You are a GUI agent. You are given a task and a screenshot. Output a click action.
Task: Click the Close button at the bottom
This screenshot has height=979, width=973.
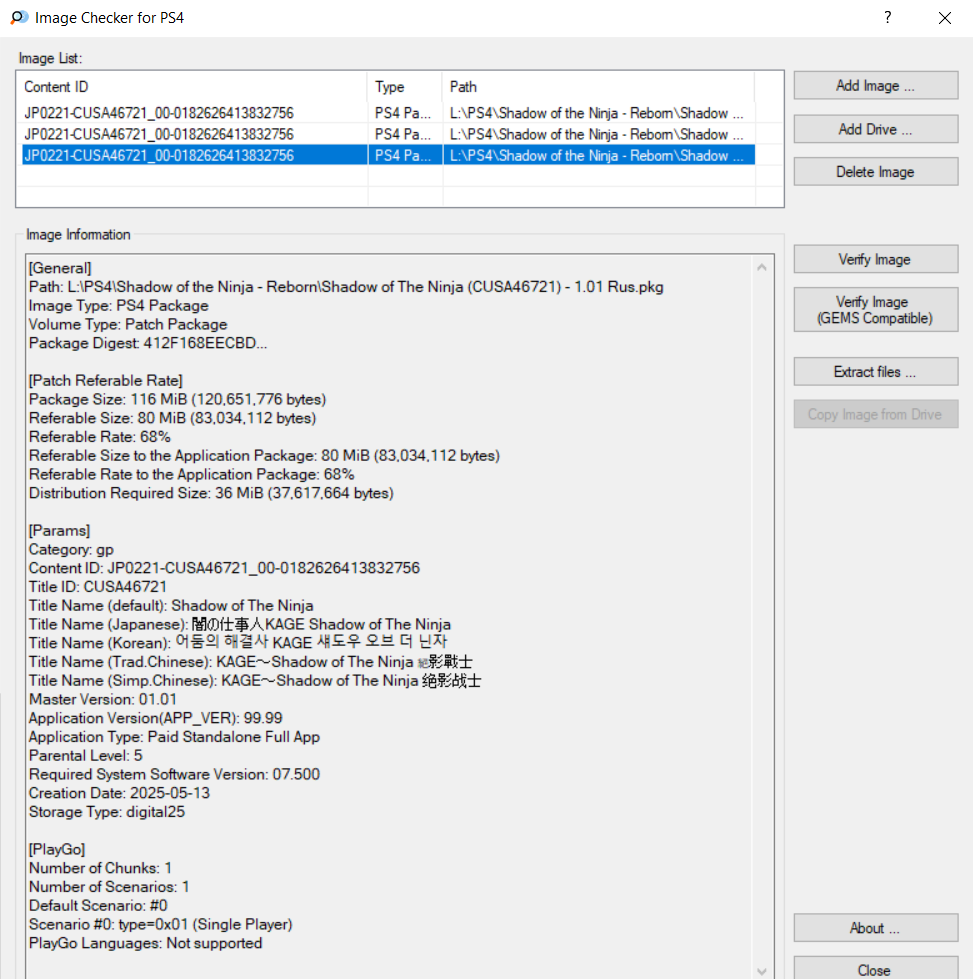click(876, 969)
